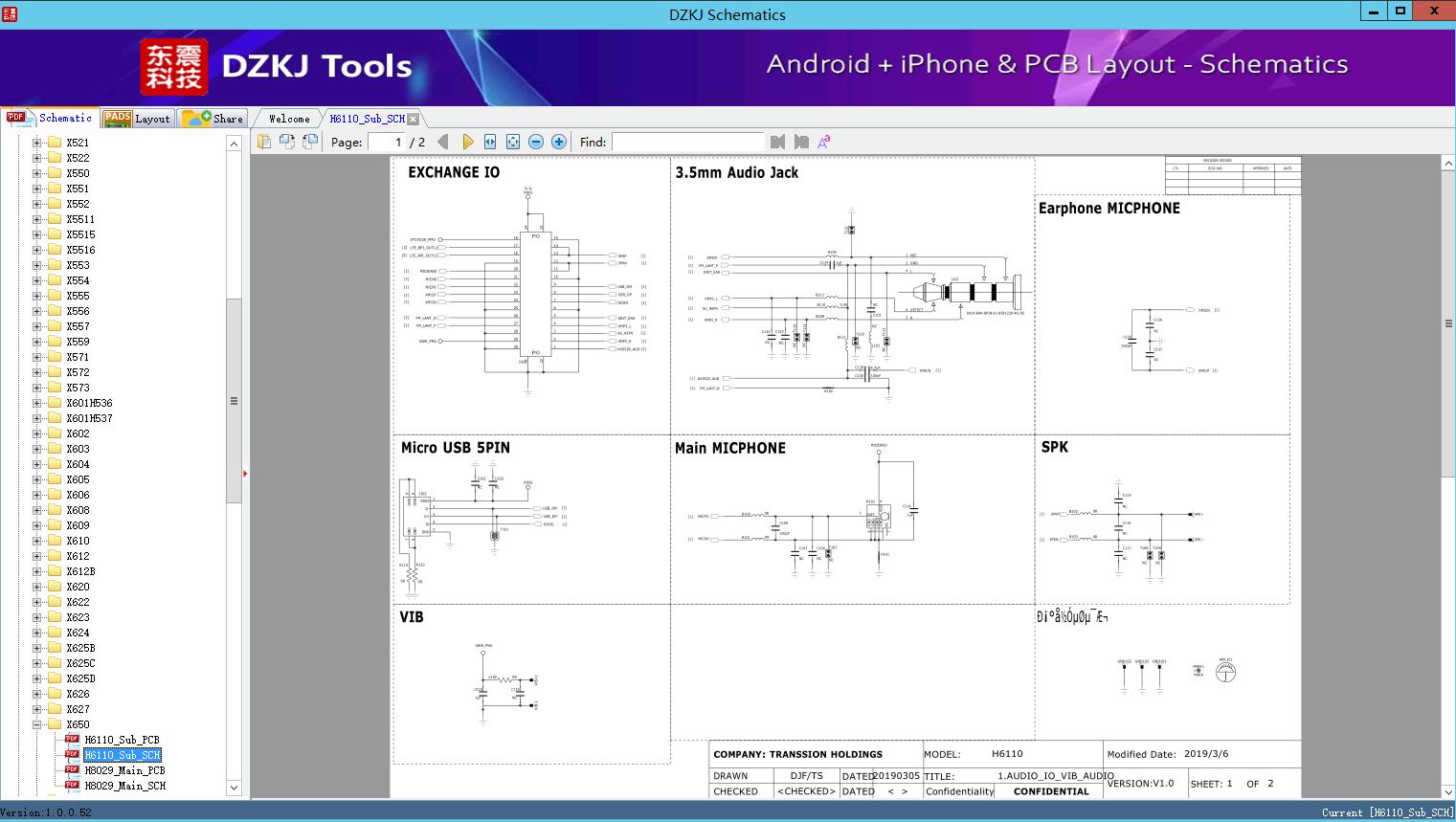Screen dimensions: 1456x822
Task: Click the find next icon
Action: (x=801, y=142)
